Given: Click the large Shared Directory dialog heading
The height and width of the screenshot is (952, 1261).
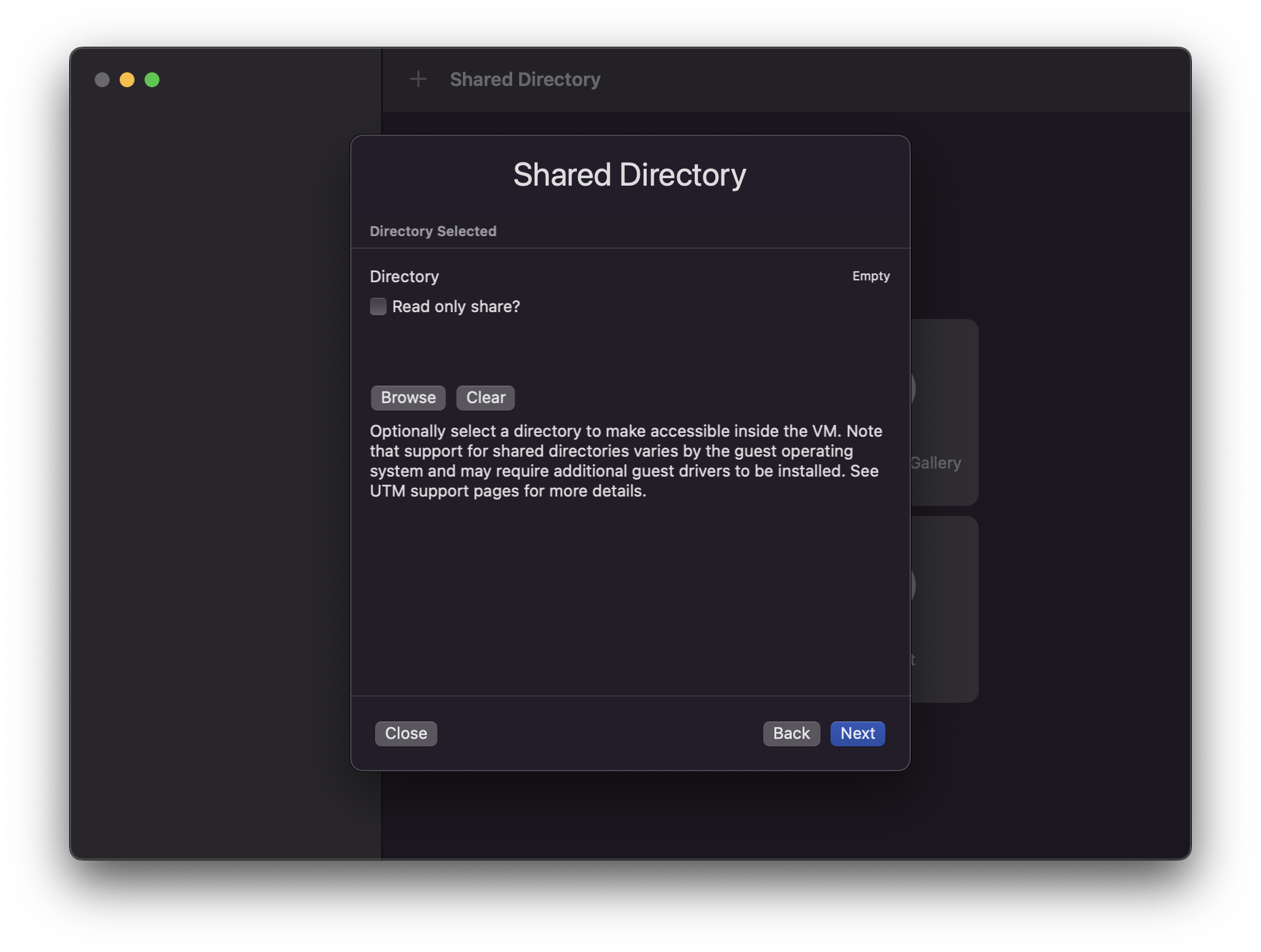Looking at the screenshot, I should (x=629, y=174).
